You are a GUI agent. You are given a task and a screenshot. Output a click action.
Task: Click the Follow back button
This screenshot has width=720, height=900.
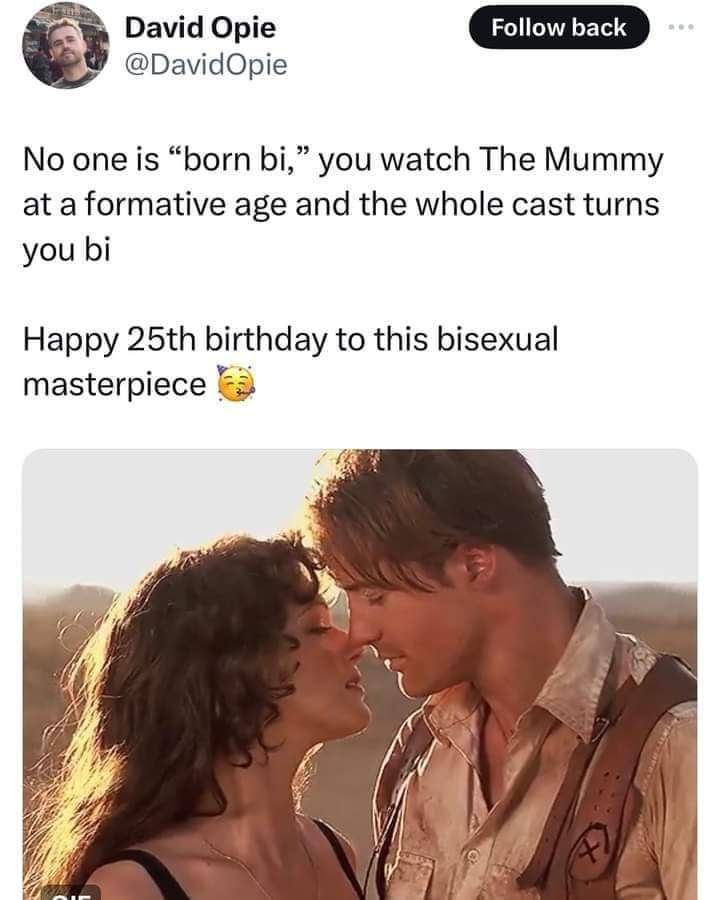(559, 27)
